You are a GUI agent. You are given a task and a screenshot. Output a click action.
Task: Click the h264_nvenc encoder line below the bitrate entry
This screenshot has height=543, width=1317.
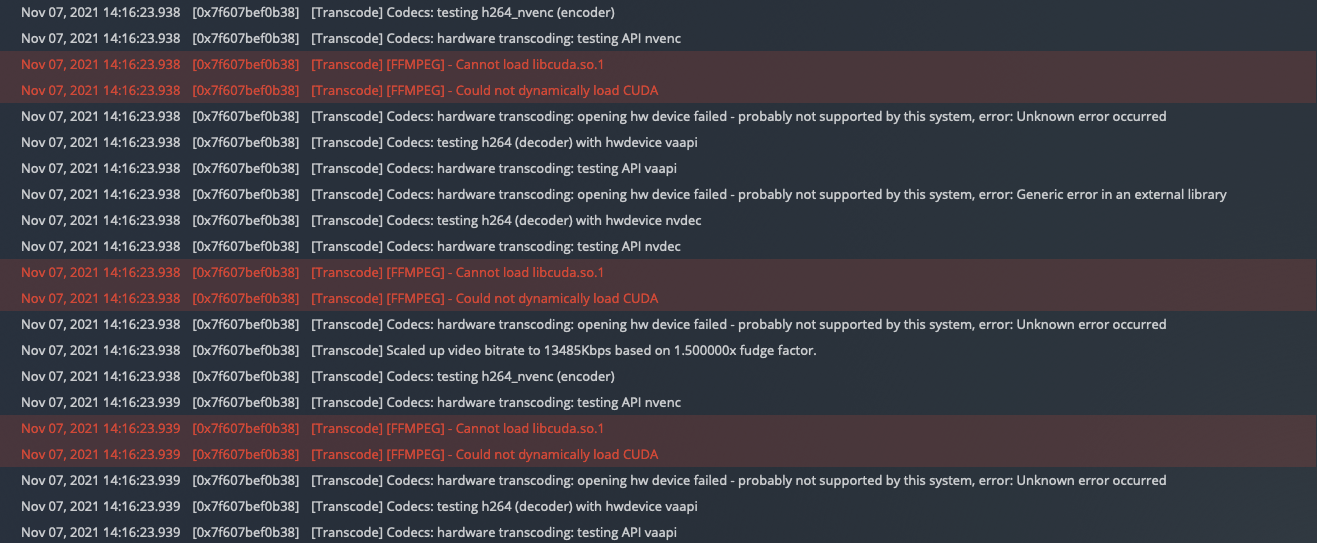(658, 376)
